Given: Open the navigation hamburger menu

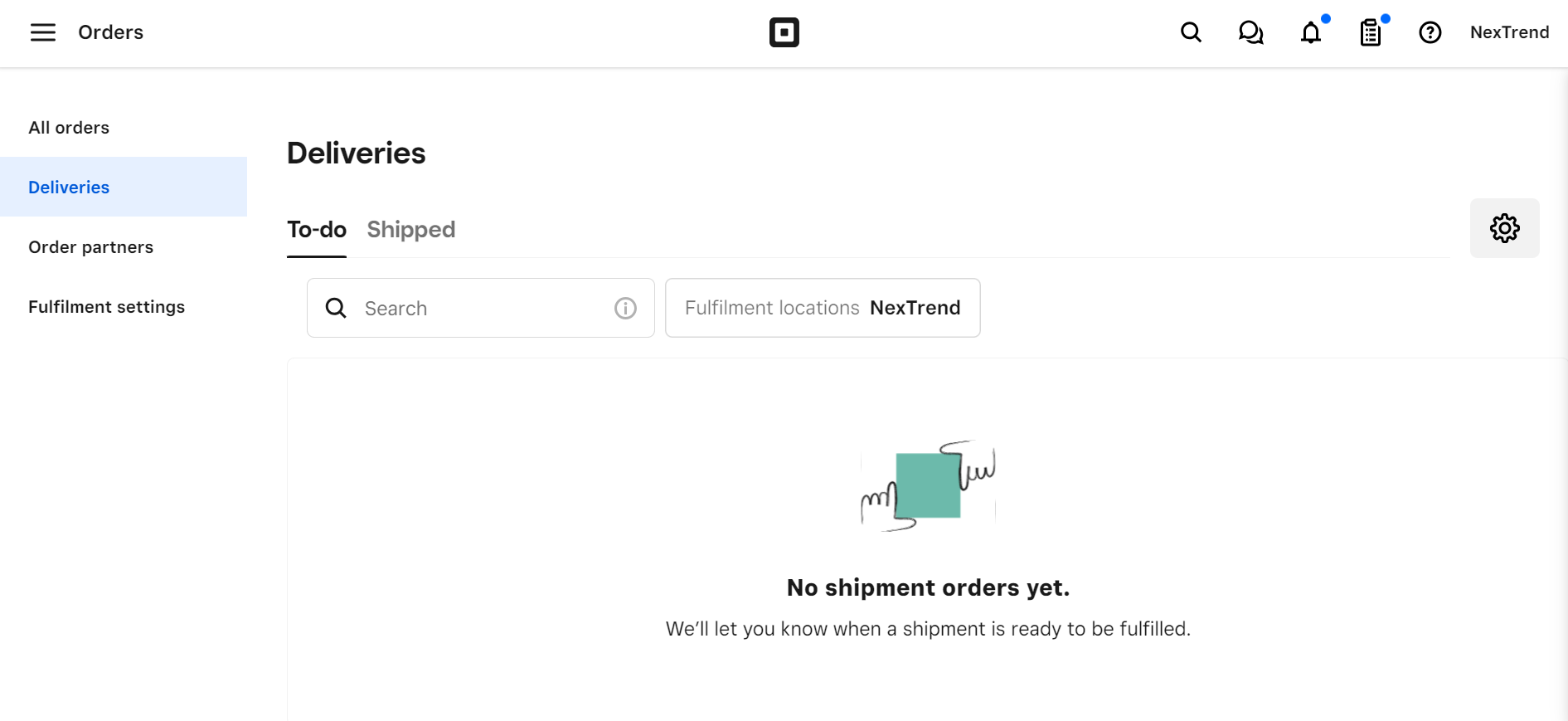Looking at the screenshot, I should (43, 32).
